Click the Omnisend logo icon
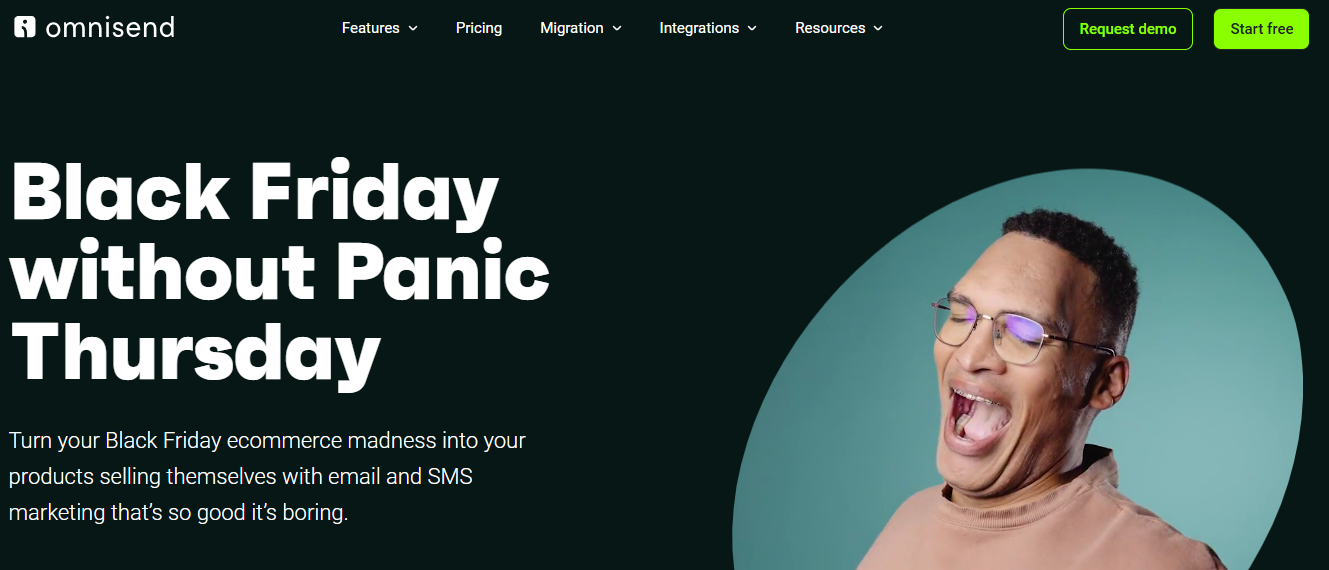 tap(25, 27)
